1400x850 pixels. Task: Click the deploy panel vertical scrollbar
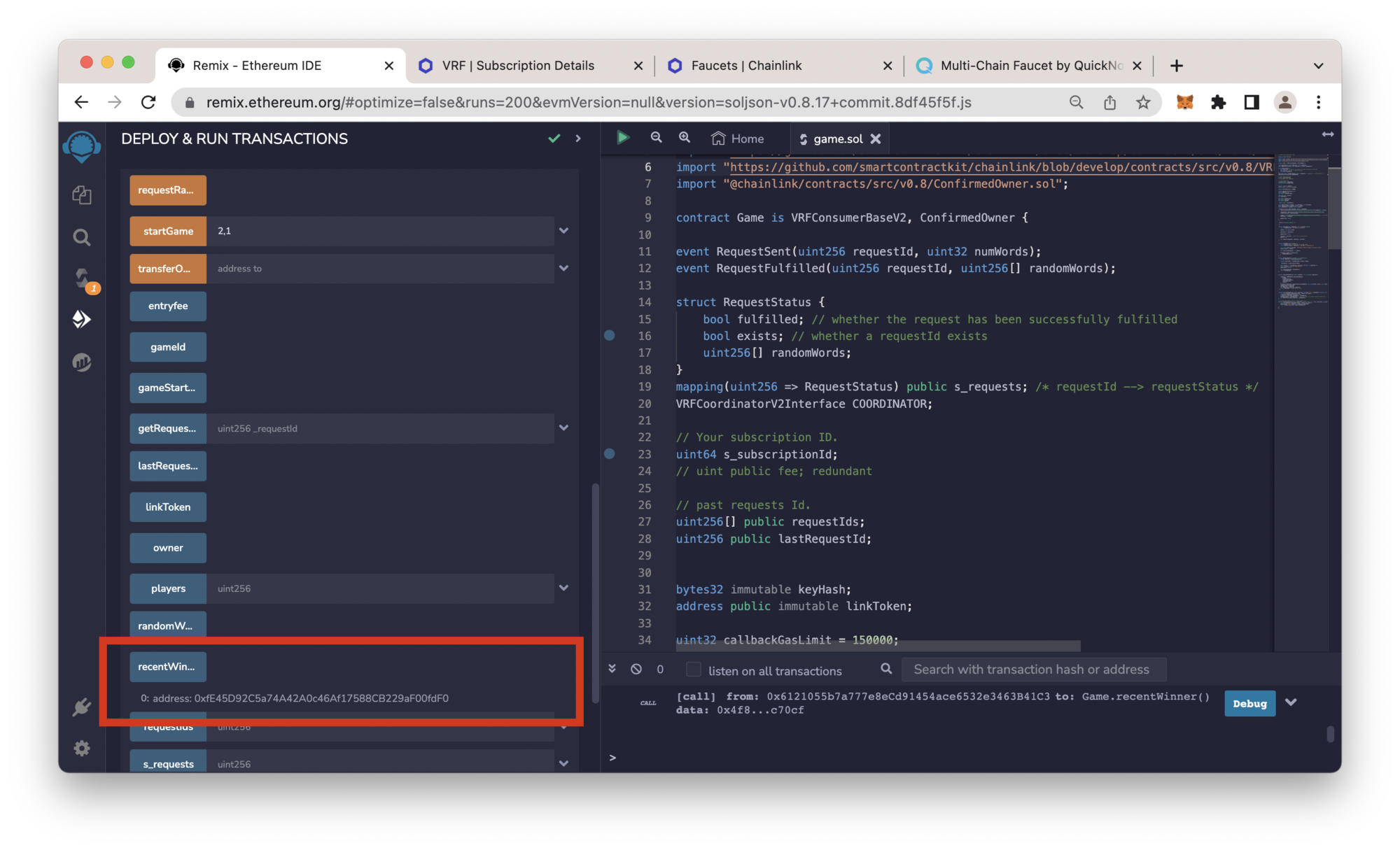tap(595, 593)
